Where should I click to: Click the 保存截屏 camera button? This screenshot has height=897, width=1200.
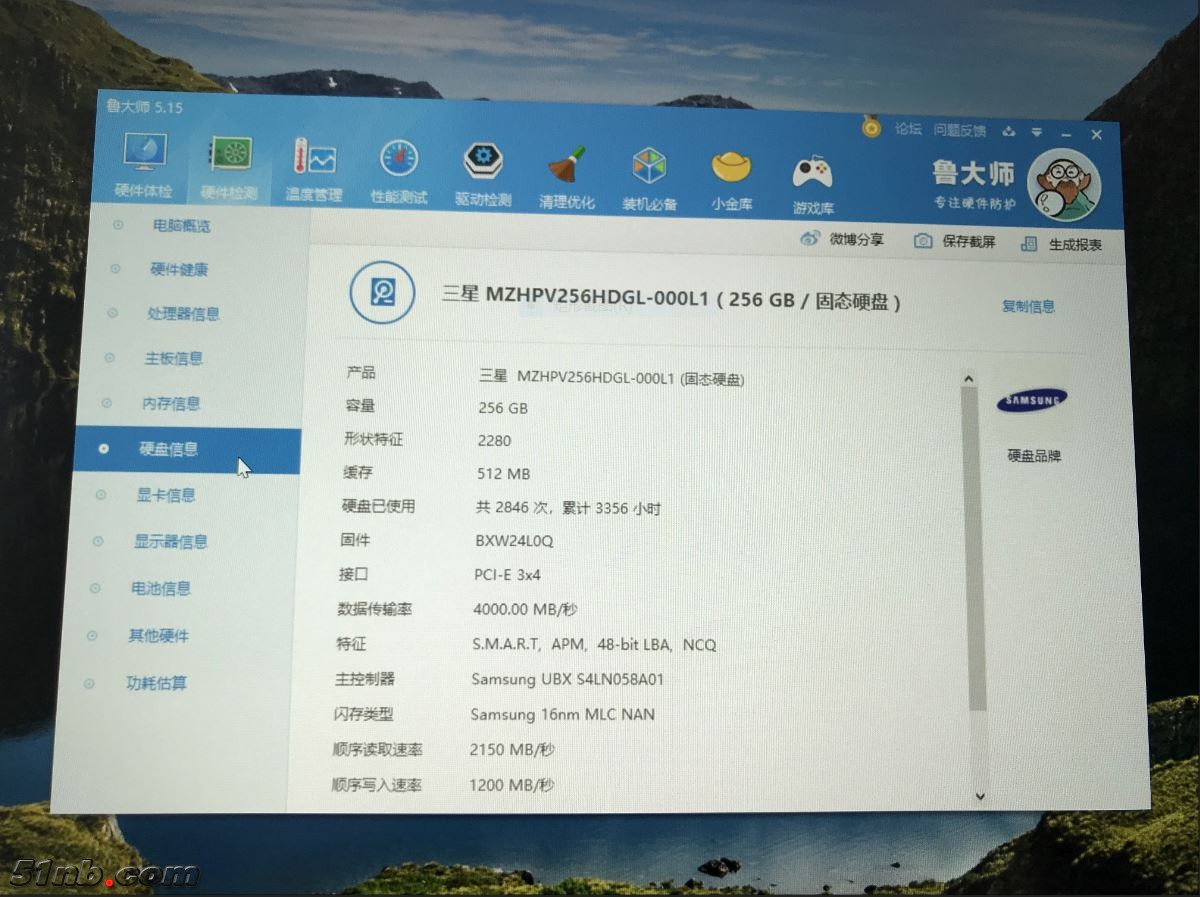click(x=956, y=242)
